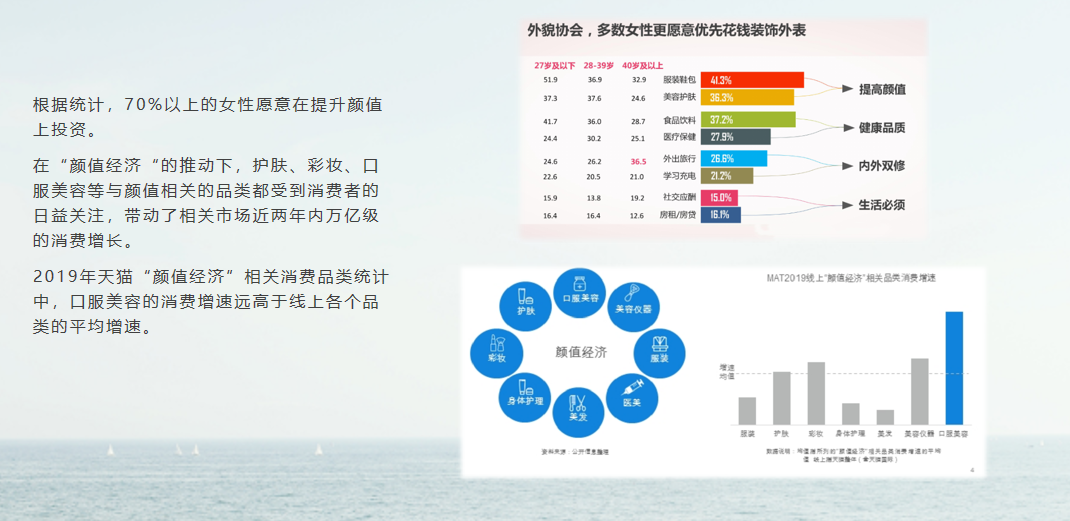Viewport: 1070px width, 521px height.
Task: Select the gray bar above 身体护理 label
Action: click(x=850, y=414)
